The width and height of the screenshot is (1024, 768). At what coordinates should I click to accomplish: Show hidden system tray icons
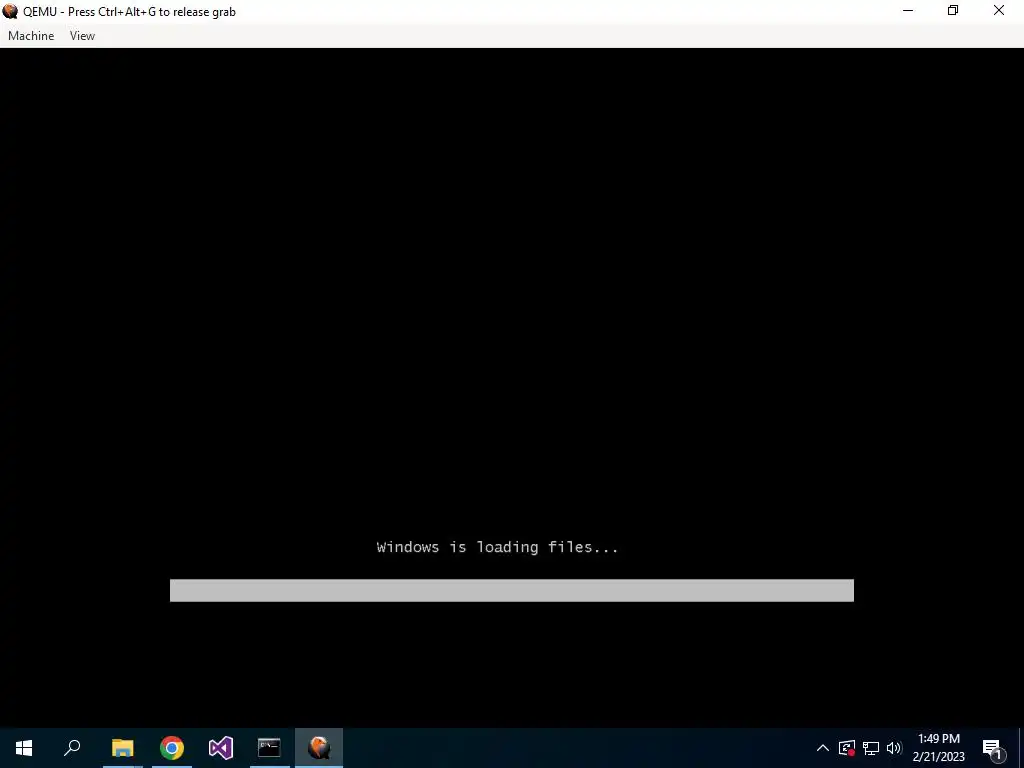[x=823, y=748]
